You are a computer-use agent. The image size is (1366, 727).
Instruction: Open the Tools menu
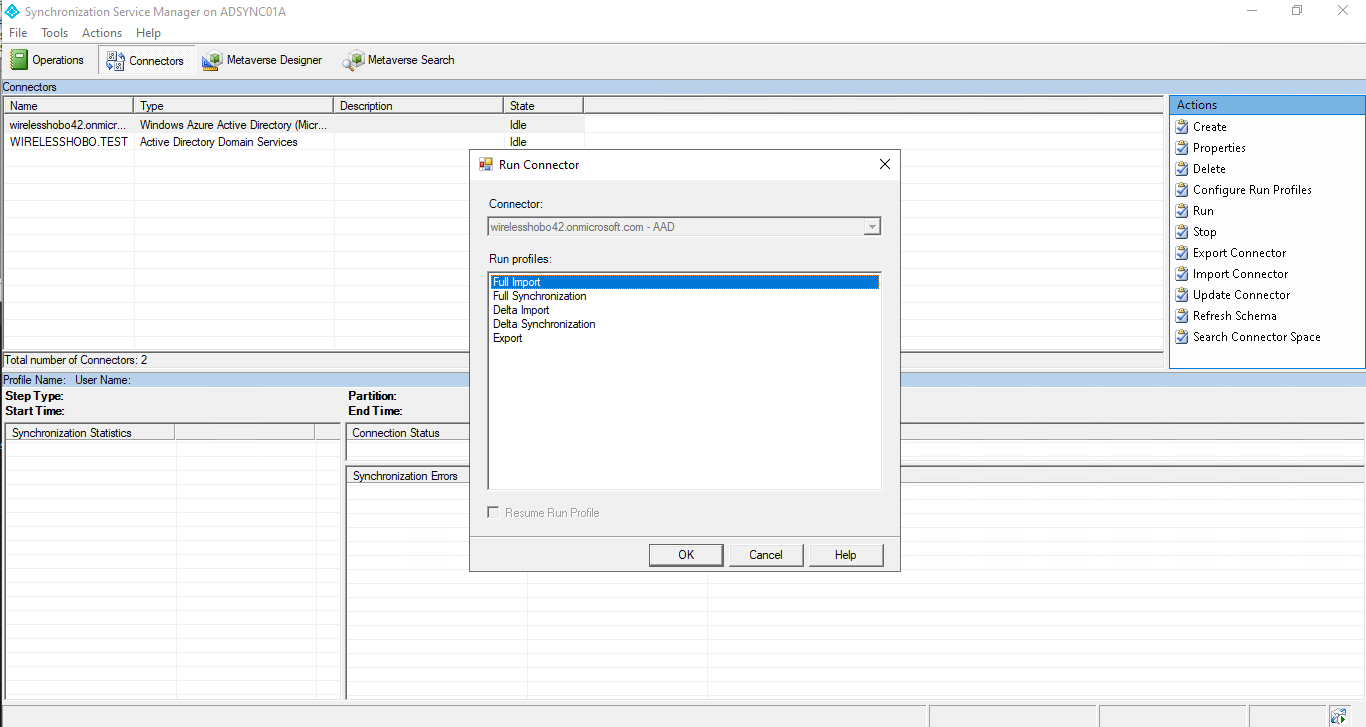pos(54,33)
